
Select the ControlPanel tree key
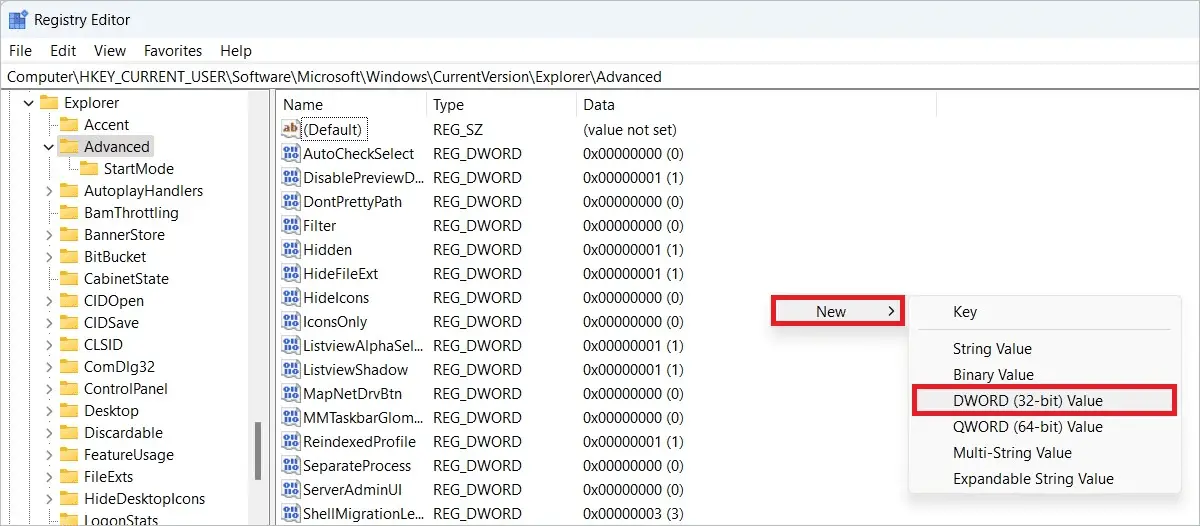pyautogui.click(x=126, y=388)
